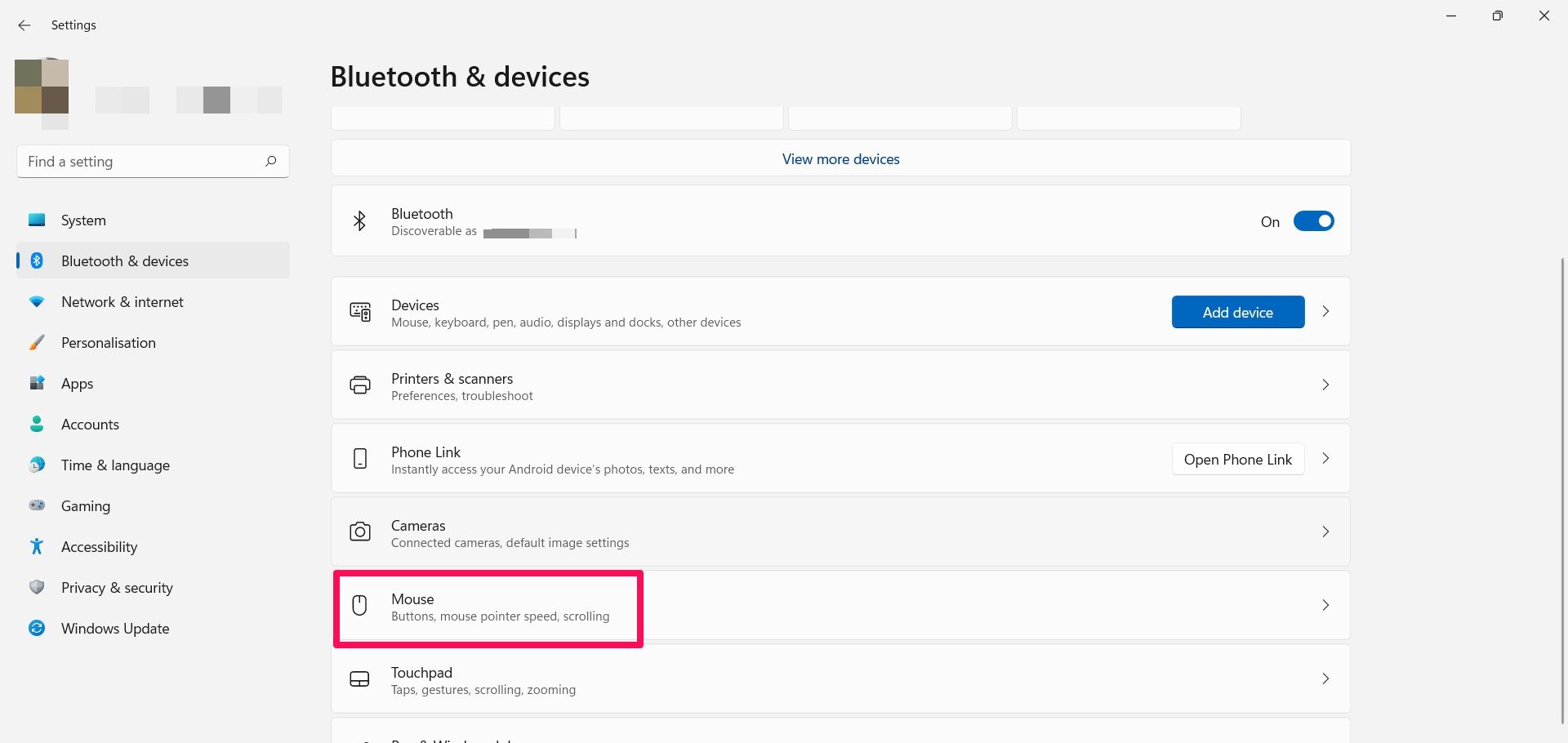Expand the Printers & scanners chevron
Image resolution: width=1568 pixels, height=743 pixels.
pos(1325,385)
